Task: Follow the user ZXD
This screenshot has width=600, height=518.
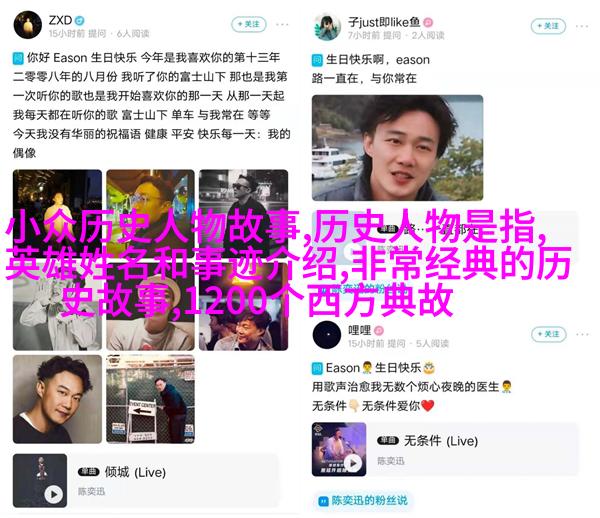Action: [x=249, y=24]
